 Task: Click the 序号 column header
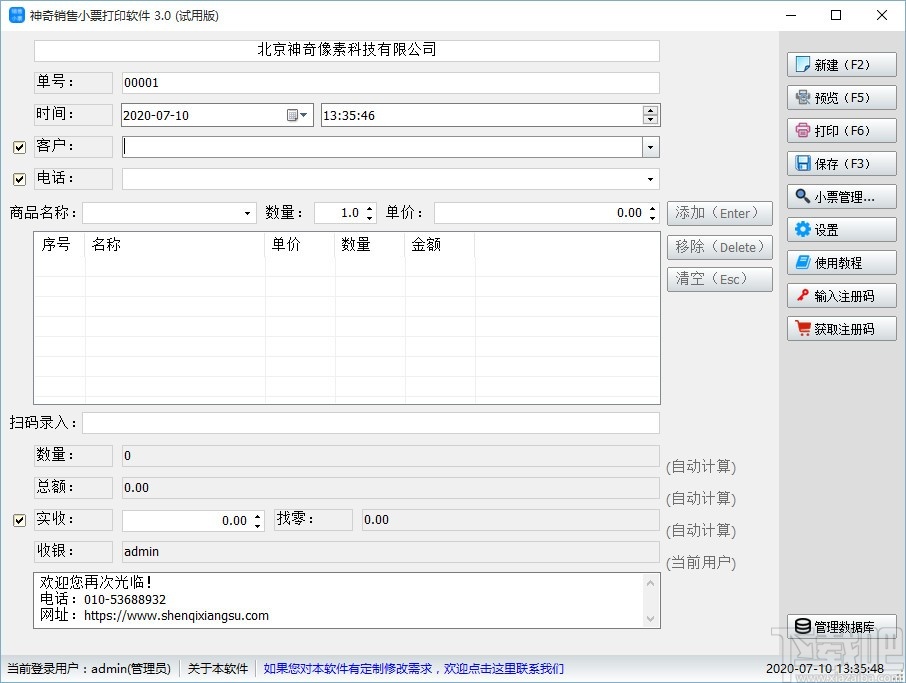tap(60, 244)
